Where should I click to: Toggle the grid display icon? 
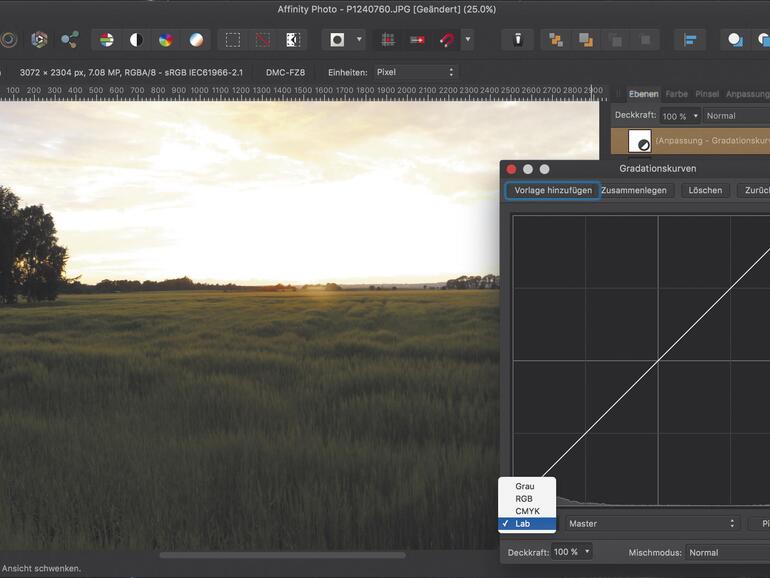tap(387, 40)
